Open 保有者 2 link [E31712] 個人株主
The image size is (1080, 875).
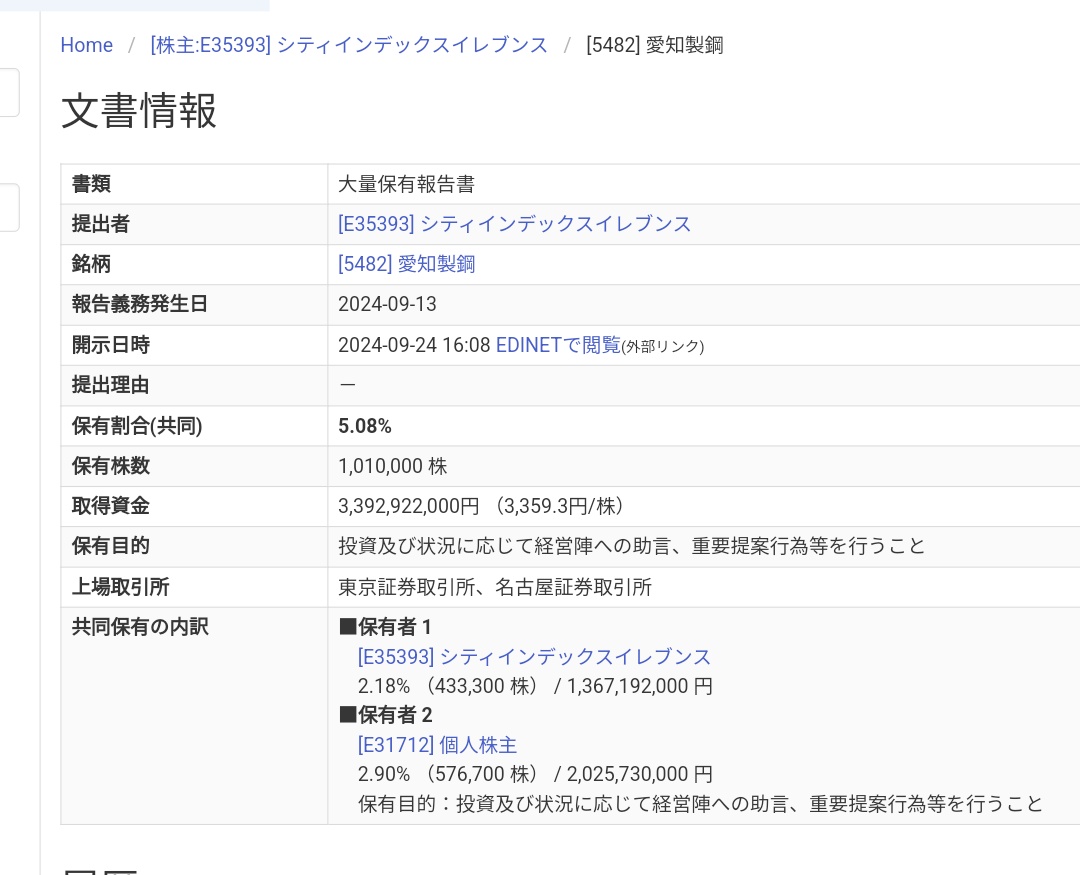click(437, 745)
